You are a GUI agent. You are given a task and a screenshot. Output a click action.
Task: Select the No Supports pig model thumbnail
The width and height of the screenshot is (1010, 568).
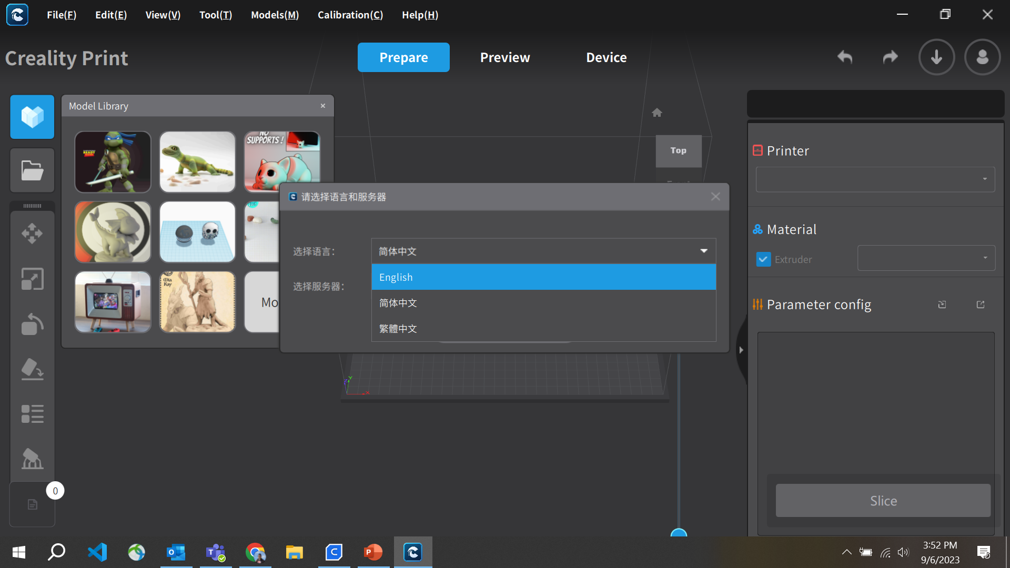(x=282, y=162)
